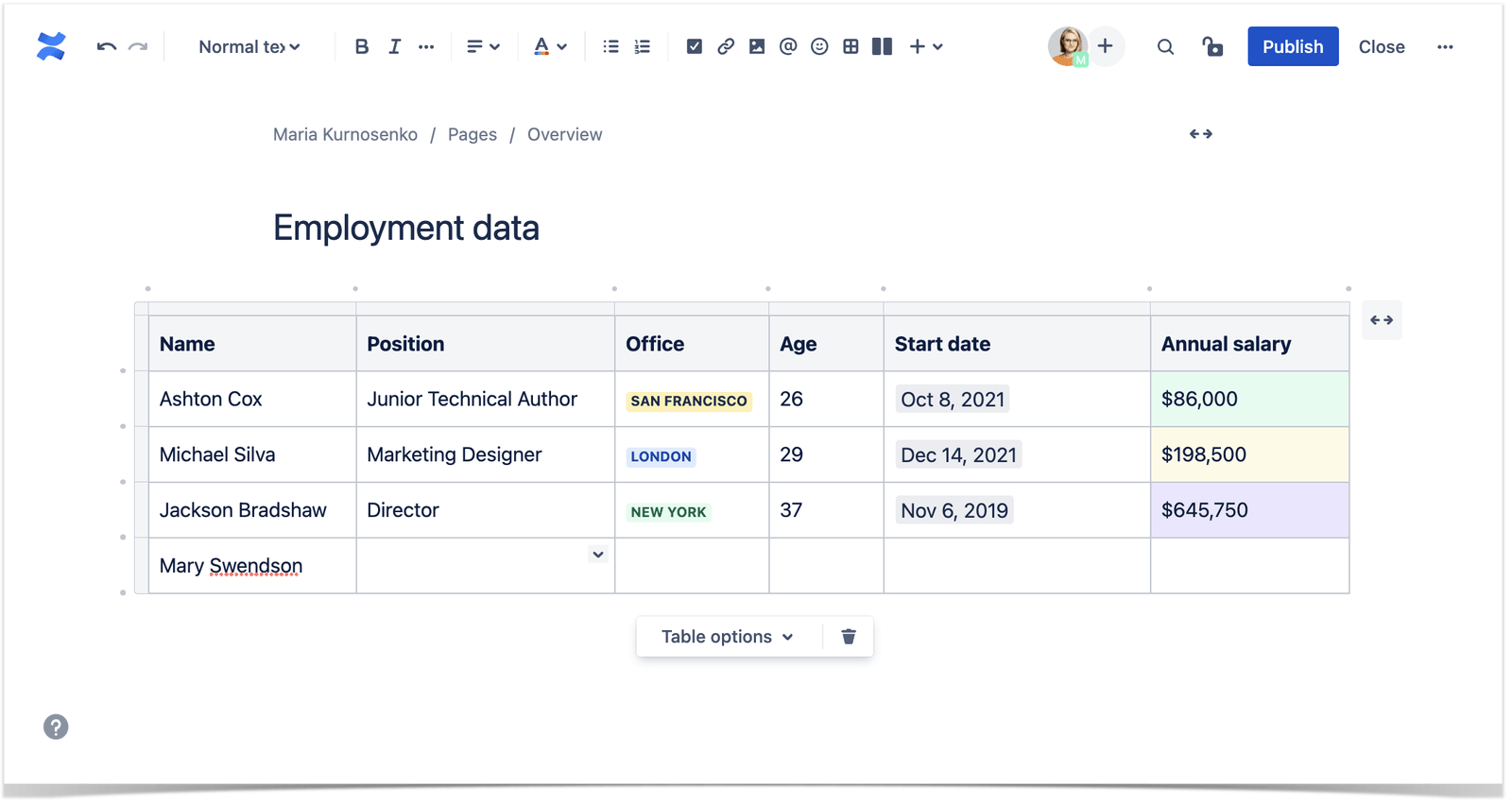
Task: Open the text color picker
Action: point(549,46)
